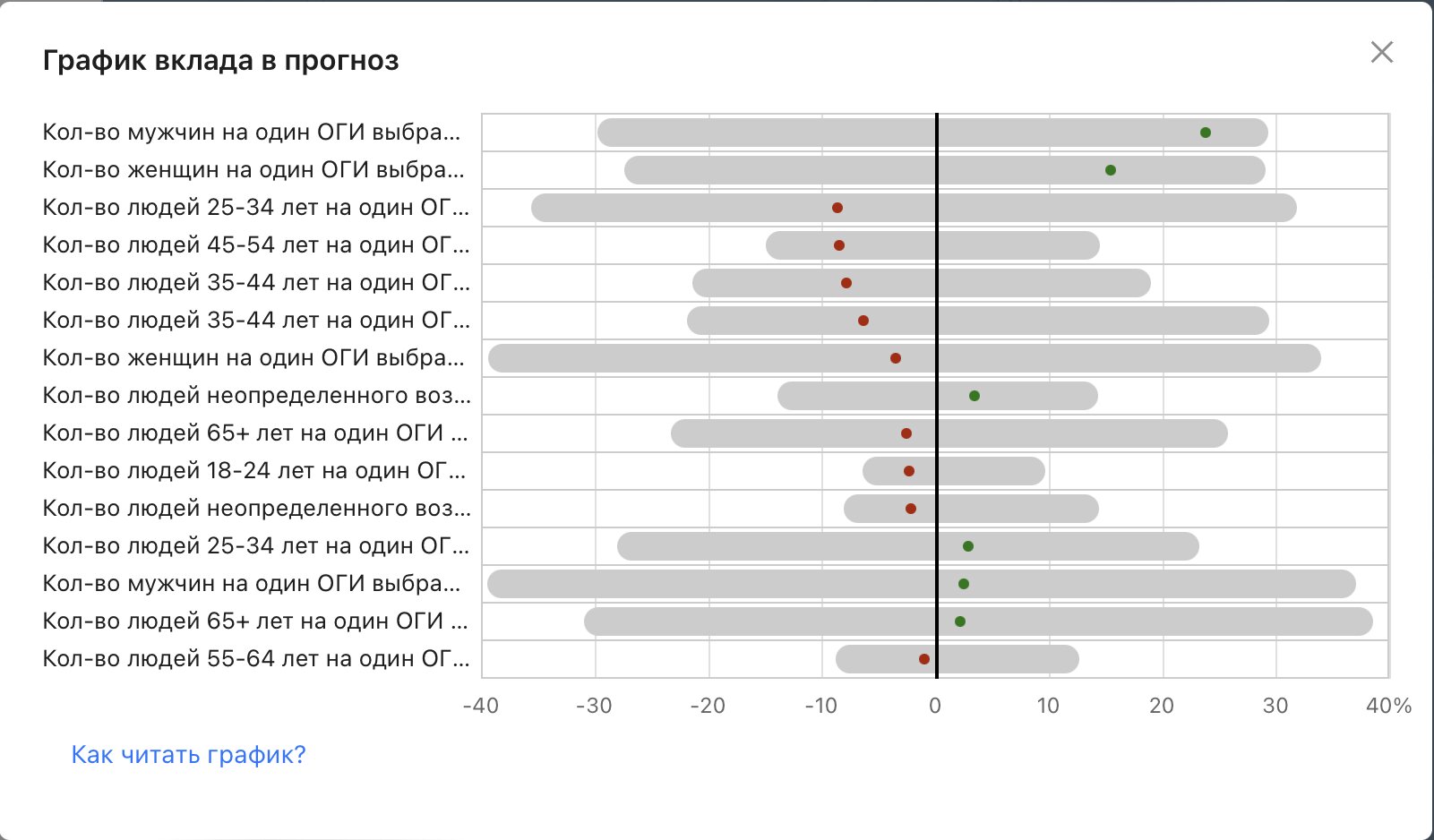Click the green dot in the topmost chart row

tap(1206, 133)
